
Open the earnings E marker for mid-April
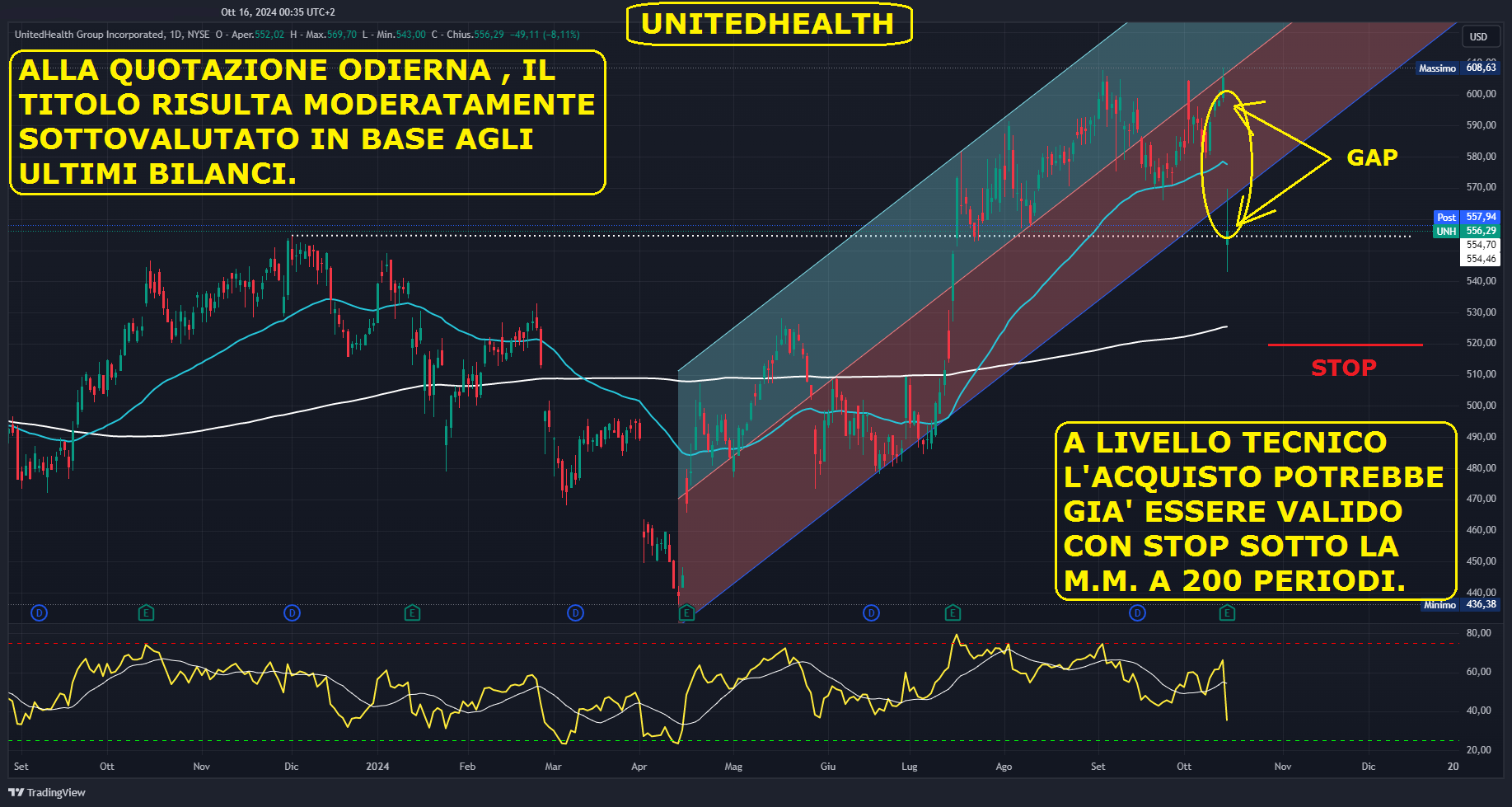(x=686, y=612)
